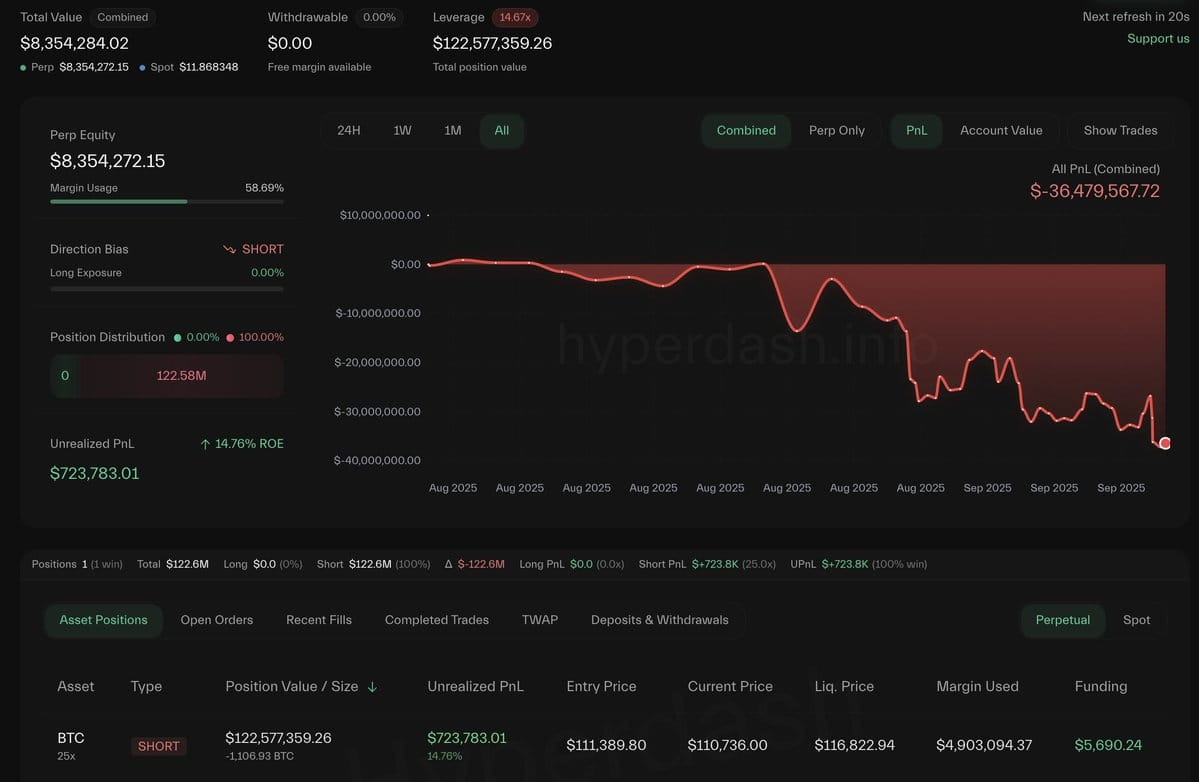Image resolution: width=1199 pixels, height=782 pixels.
Task: Click the green Perp legend dot
Action: (23, 67)
